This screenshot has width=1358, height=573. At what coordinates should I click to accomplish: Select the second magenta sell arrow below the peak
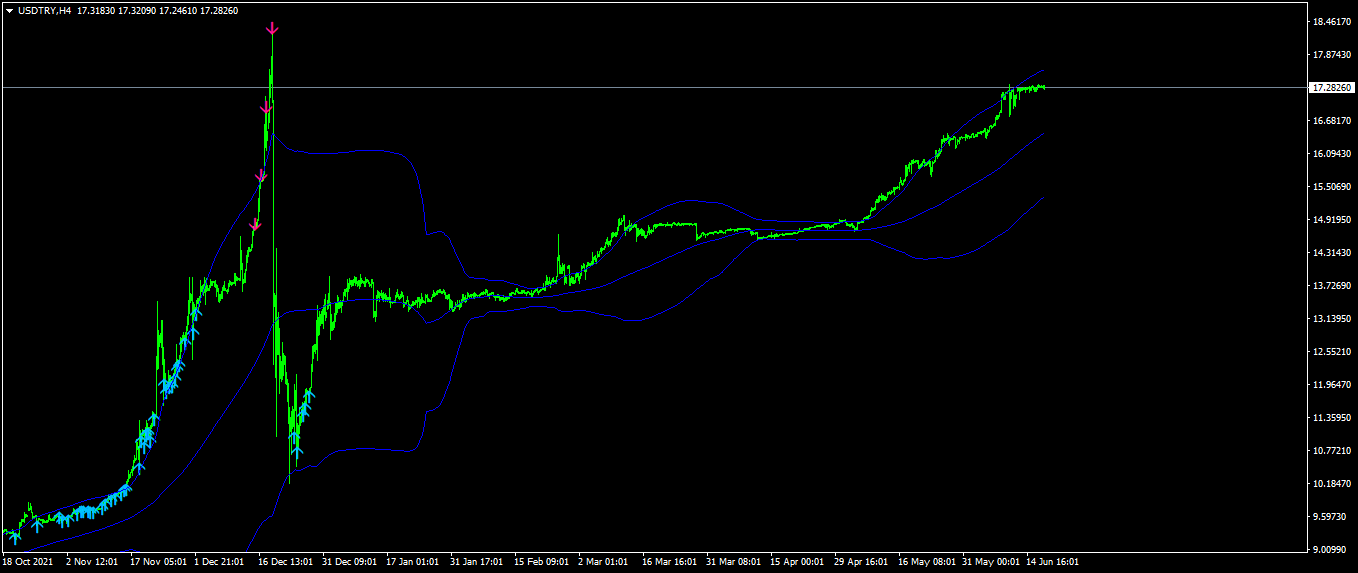click(x=266, y=108)
